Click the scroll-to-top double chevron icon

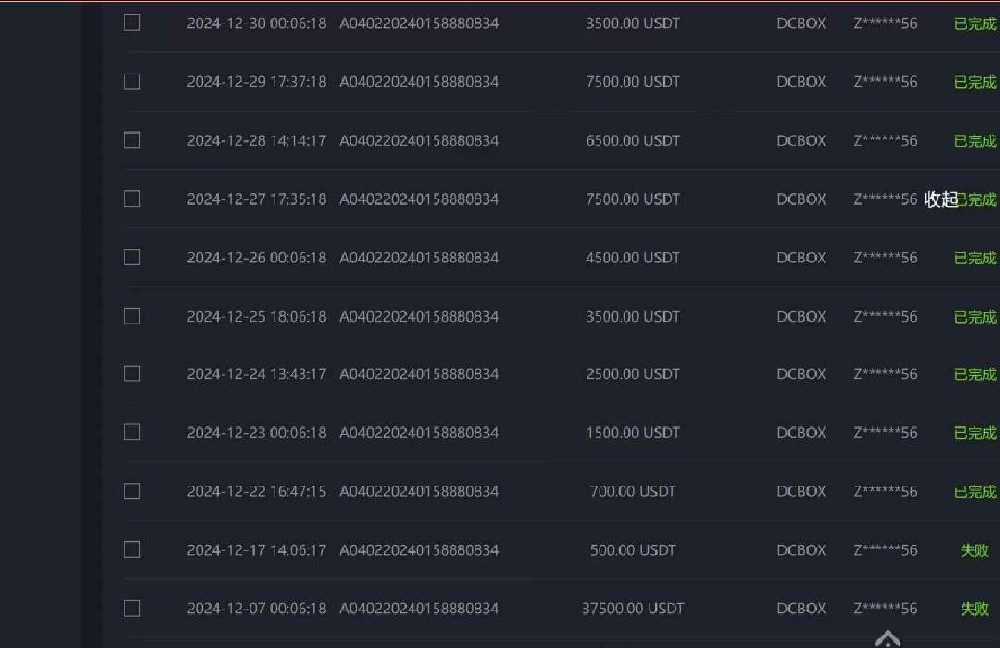pyautogui.click(x=888, y=638)
